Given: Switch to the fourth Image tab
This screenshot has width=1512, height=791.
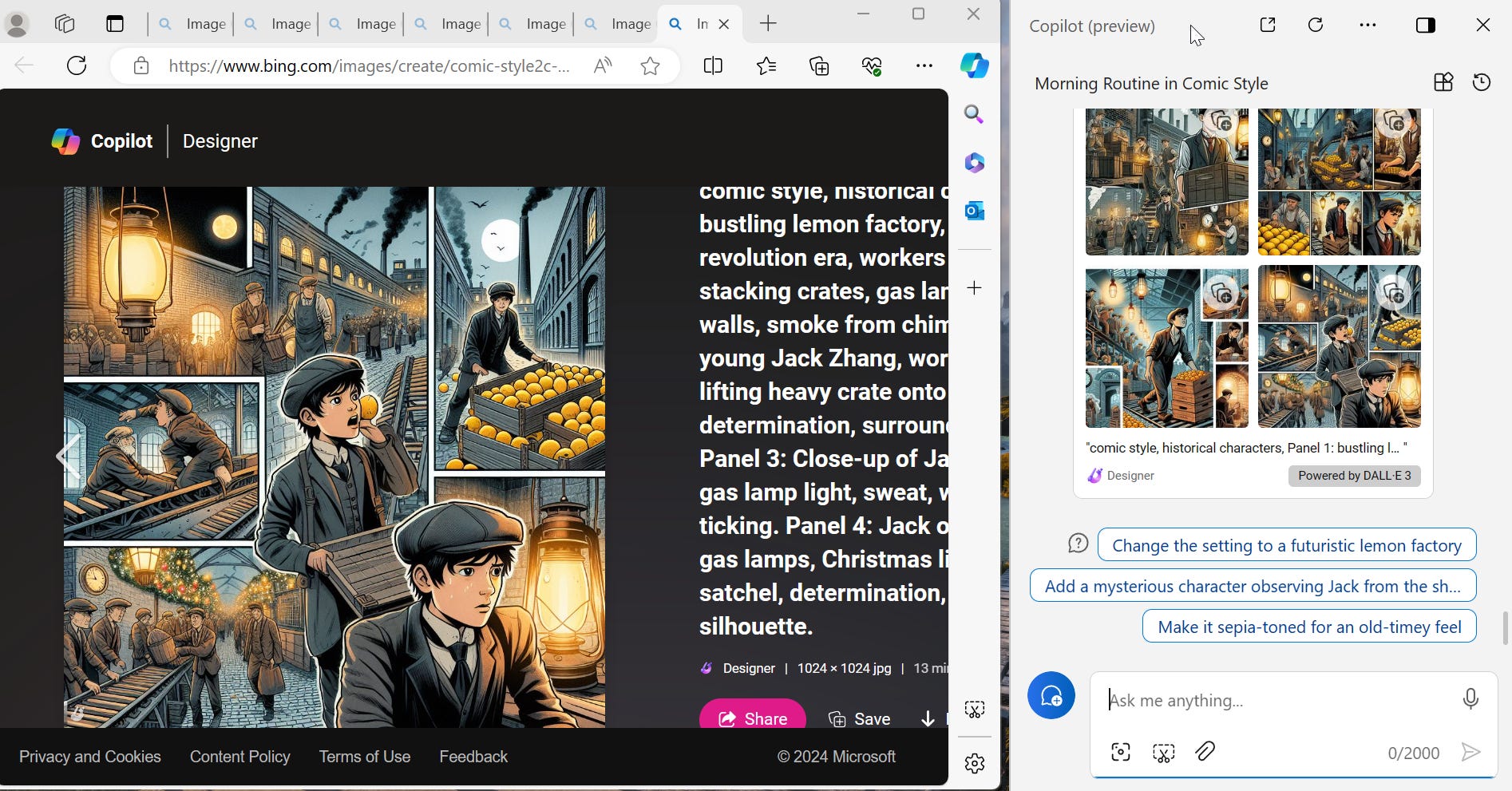Looking at the screenshot, I should click(x=448, y=24).
